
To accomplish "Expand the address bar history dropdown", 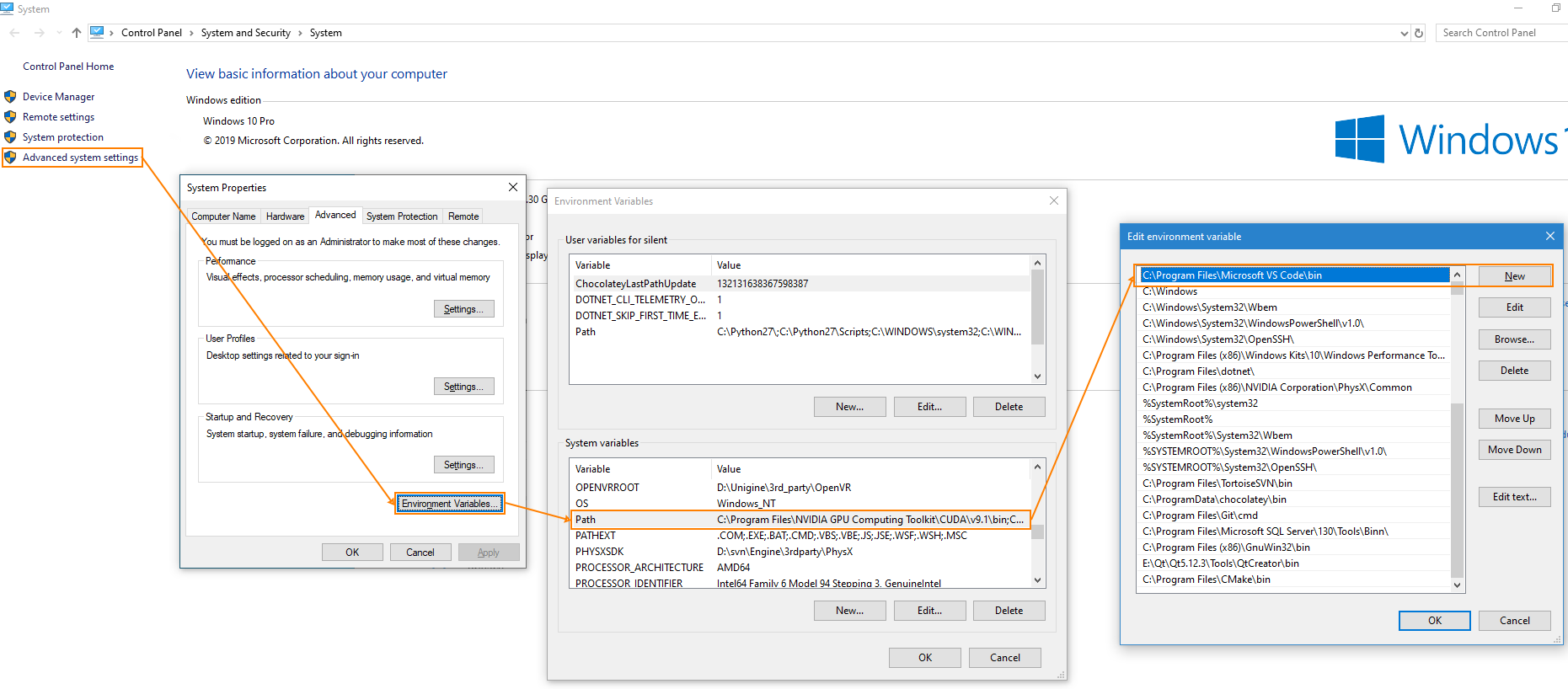I will [x=1404, y=33].
